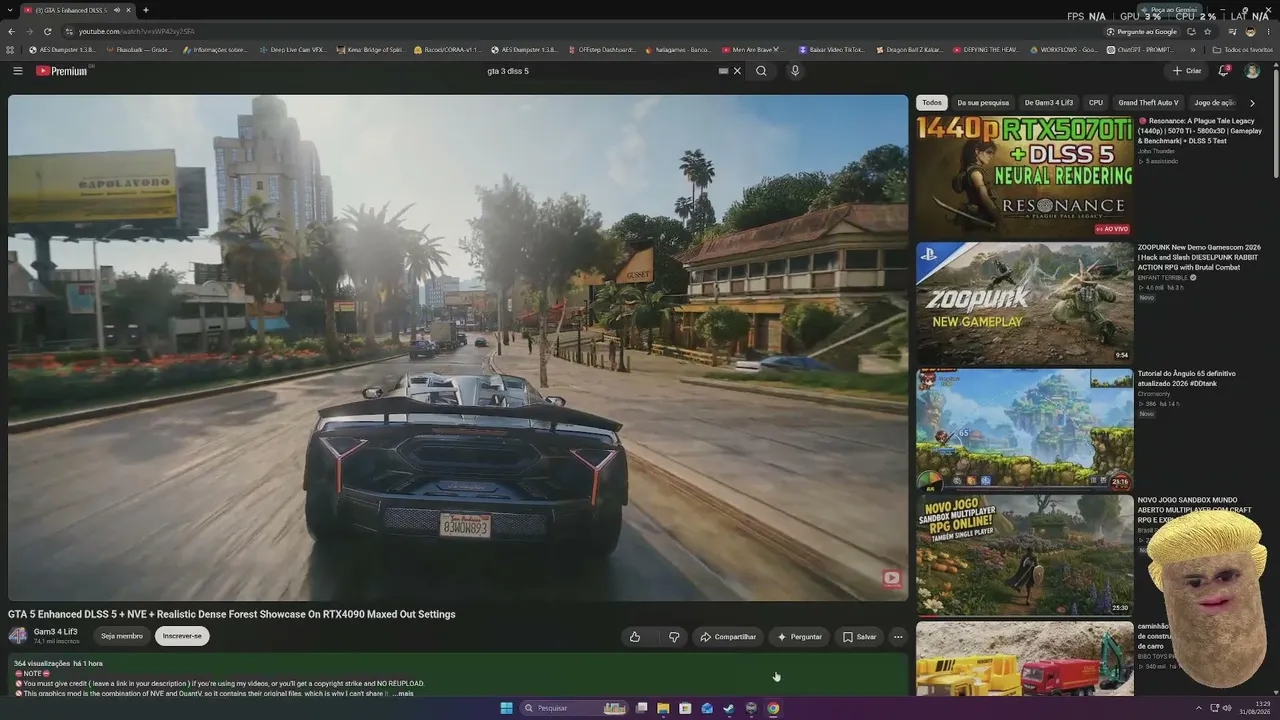The height and width of the screenshot is (720, 1280).
Task: Open the ZOOPUNK New Demo video title
Action: point(1199,257)
